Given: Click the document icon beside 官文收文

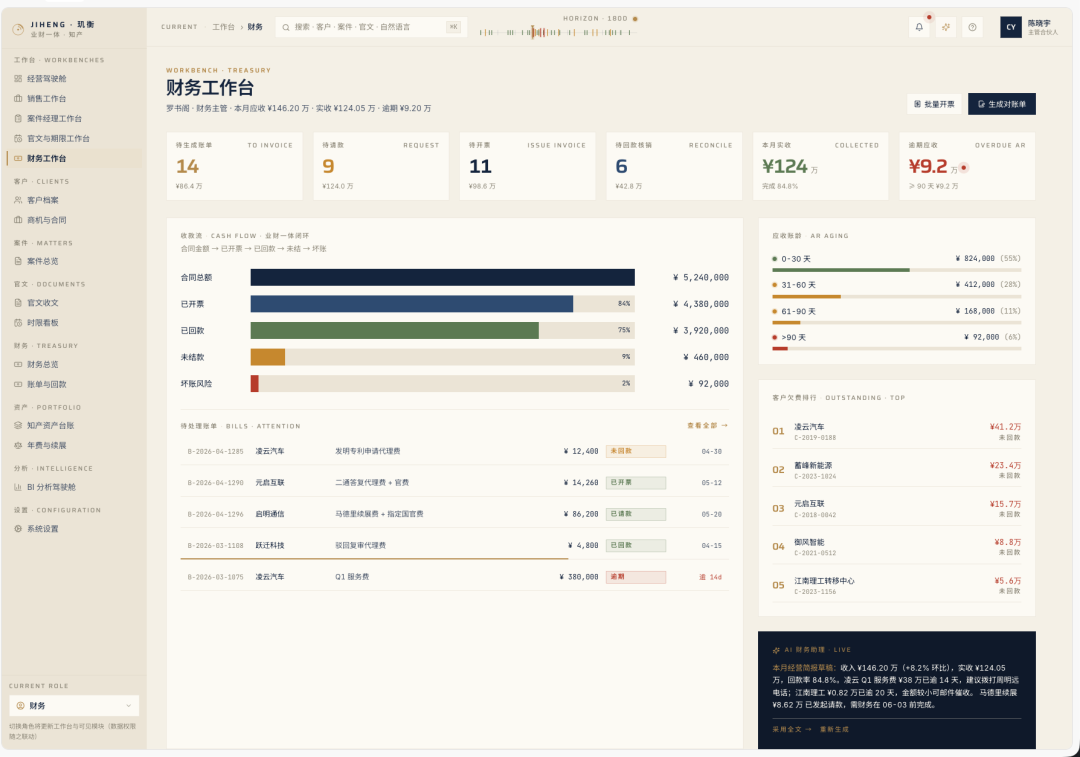Looking at the screenshot, I should pos(18,302).
